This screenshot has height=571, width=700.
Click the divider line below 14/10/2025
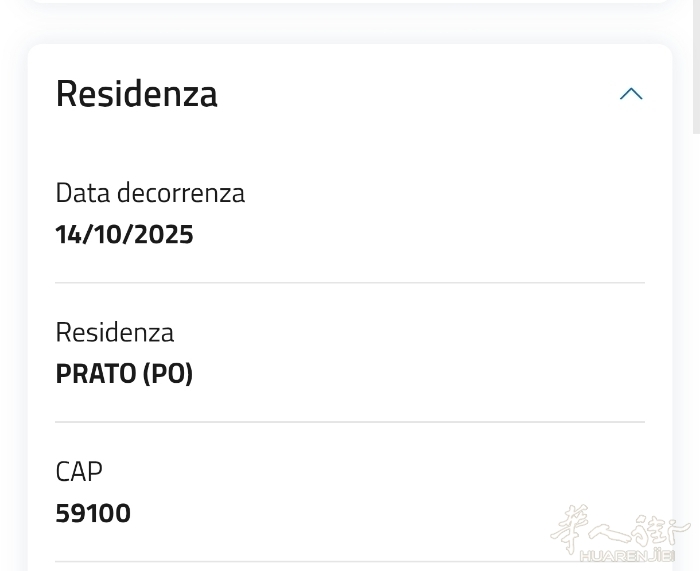[x=350, y=283]
